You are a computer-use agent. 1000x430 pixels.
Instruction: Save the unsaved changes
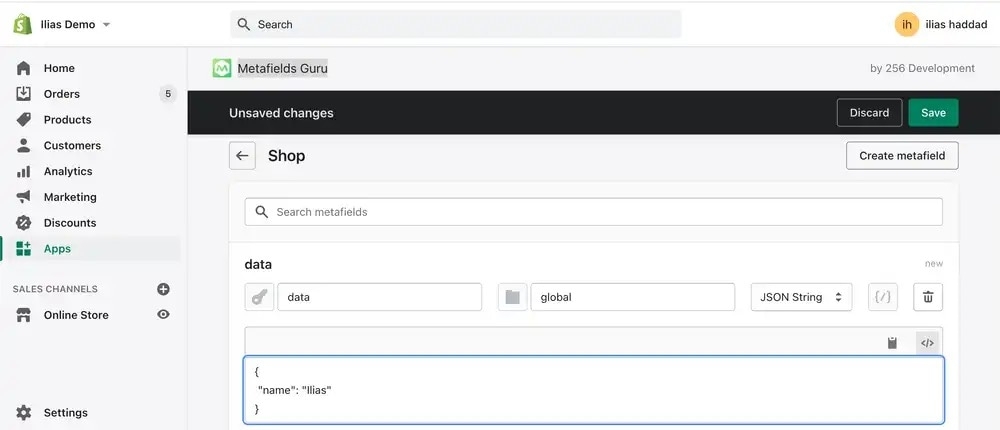pyautogui.click(x=933, y=113)
